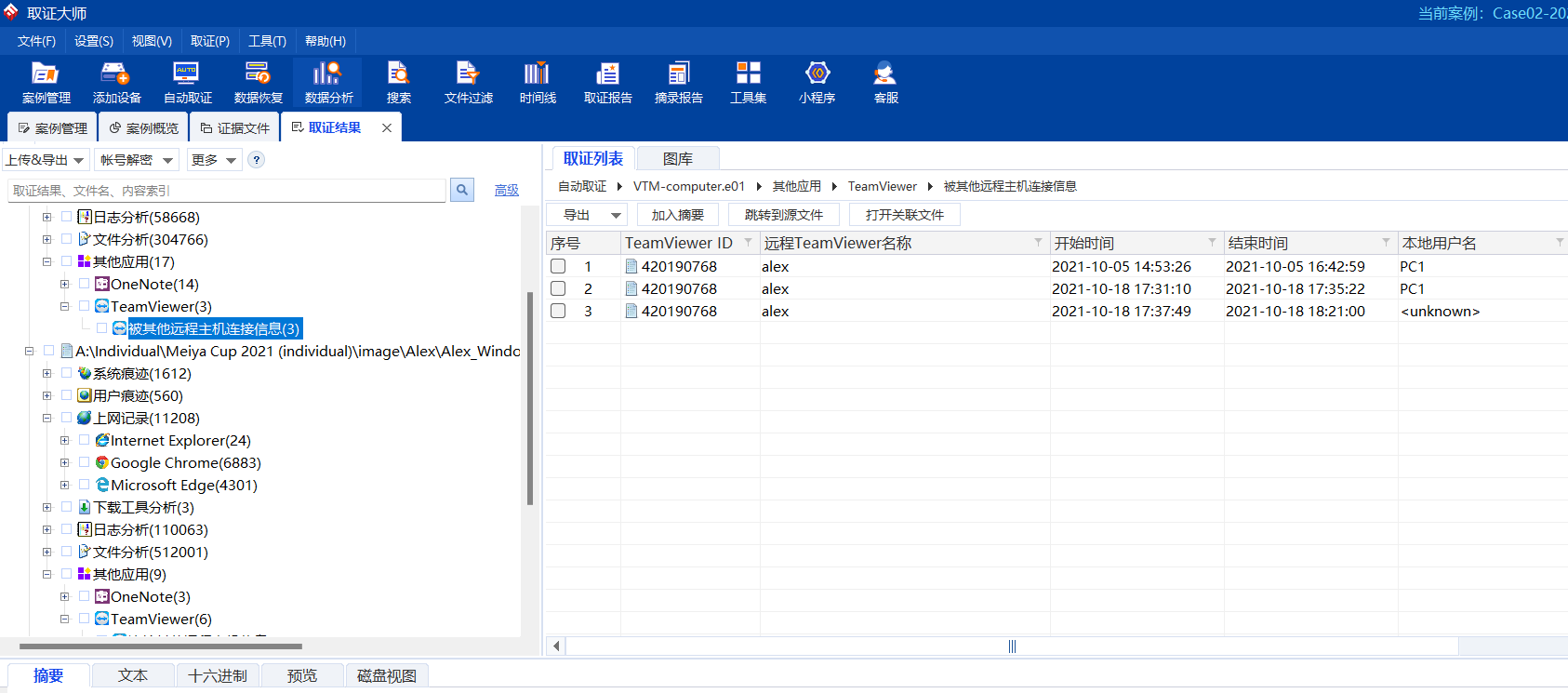Open the 取证(P) menu
The height and width of the screenshot is (693, 1568).
point(210,41)
